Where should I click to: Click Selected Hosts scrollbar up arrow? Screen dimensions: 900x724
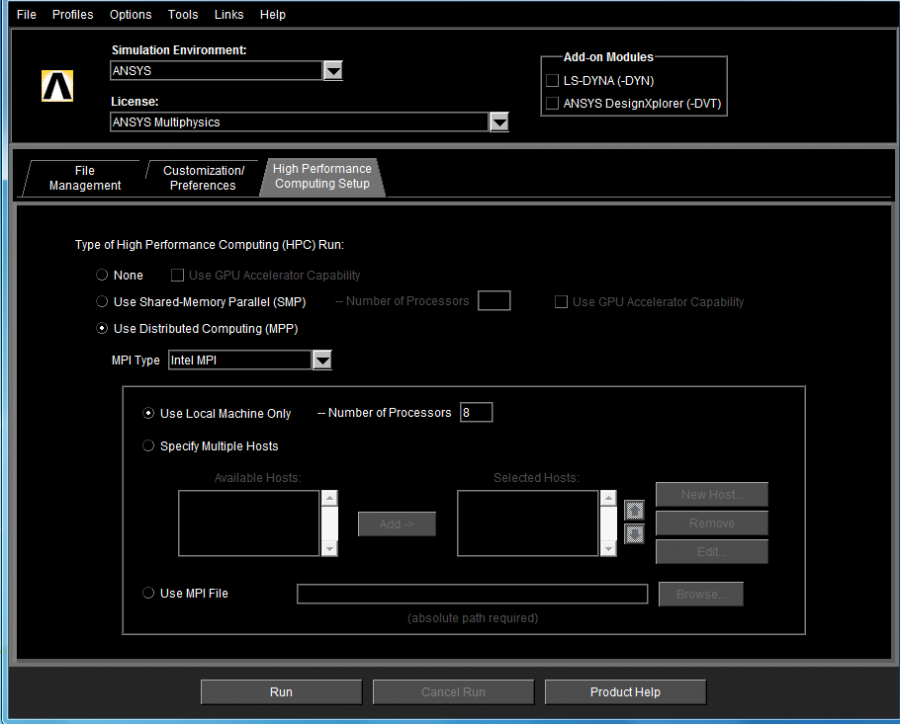tap(608, 498)
